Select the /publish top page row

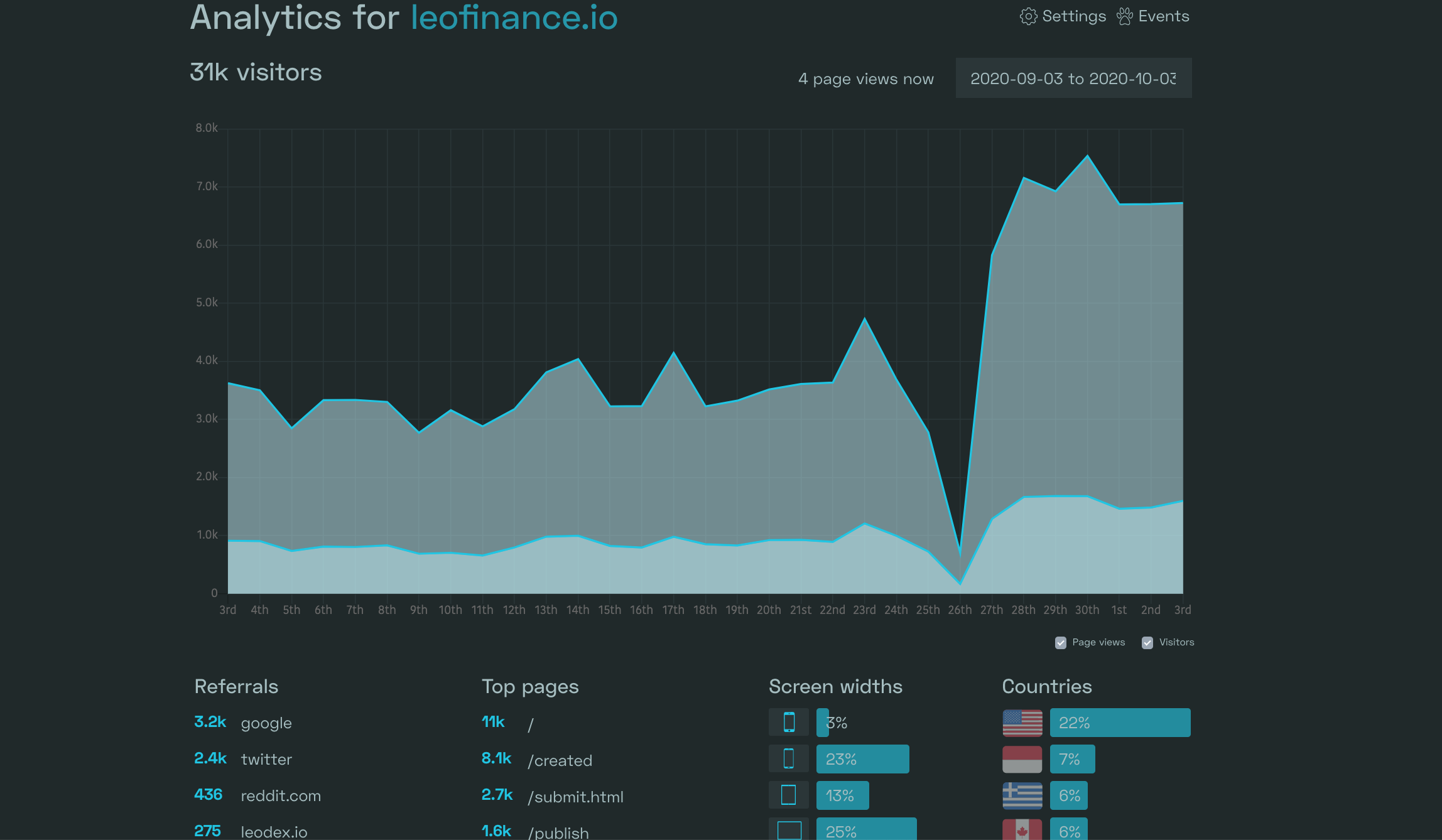(535, 831)
